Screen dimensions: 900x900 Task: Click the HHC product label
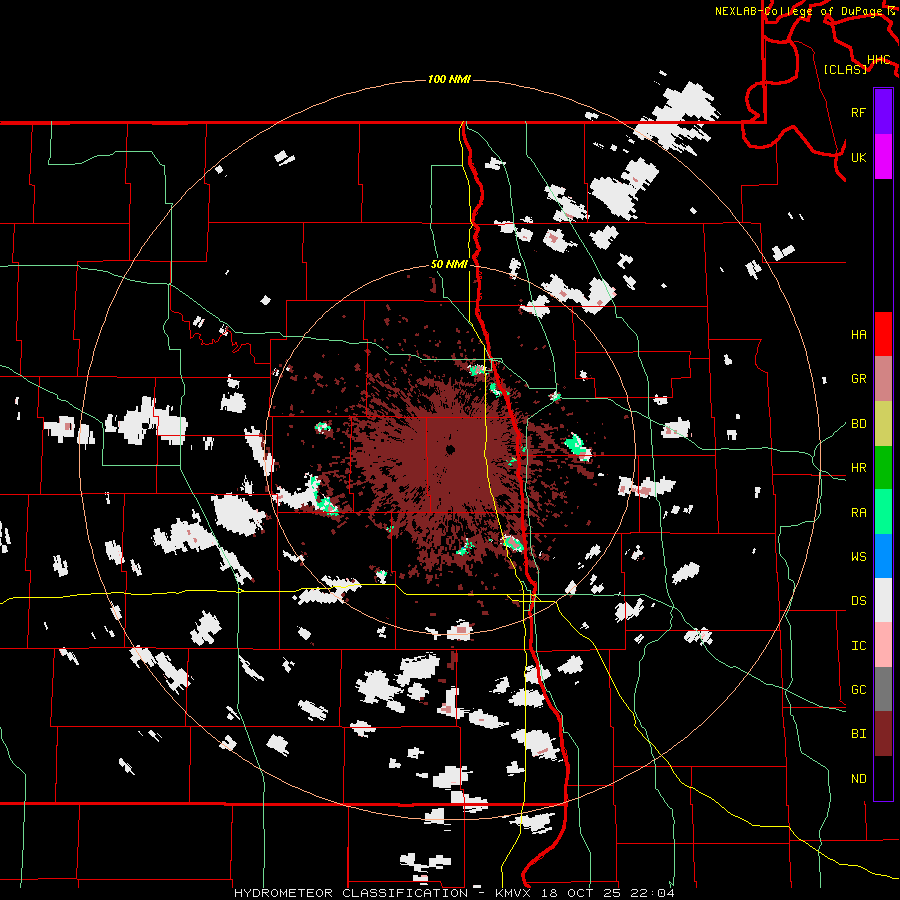(x=878, y=59)
